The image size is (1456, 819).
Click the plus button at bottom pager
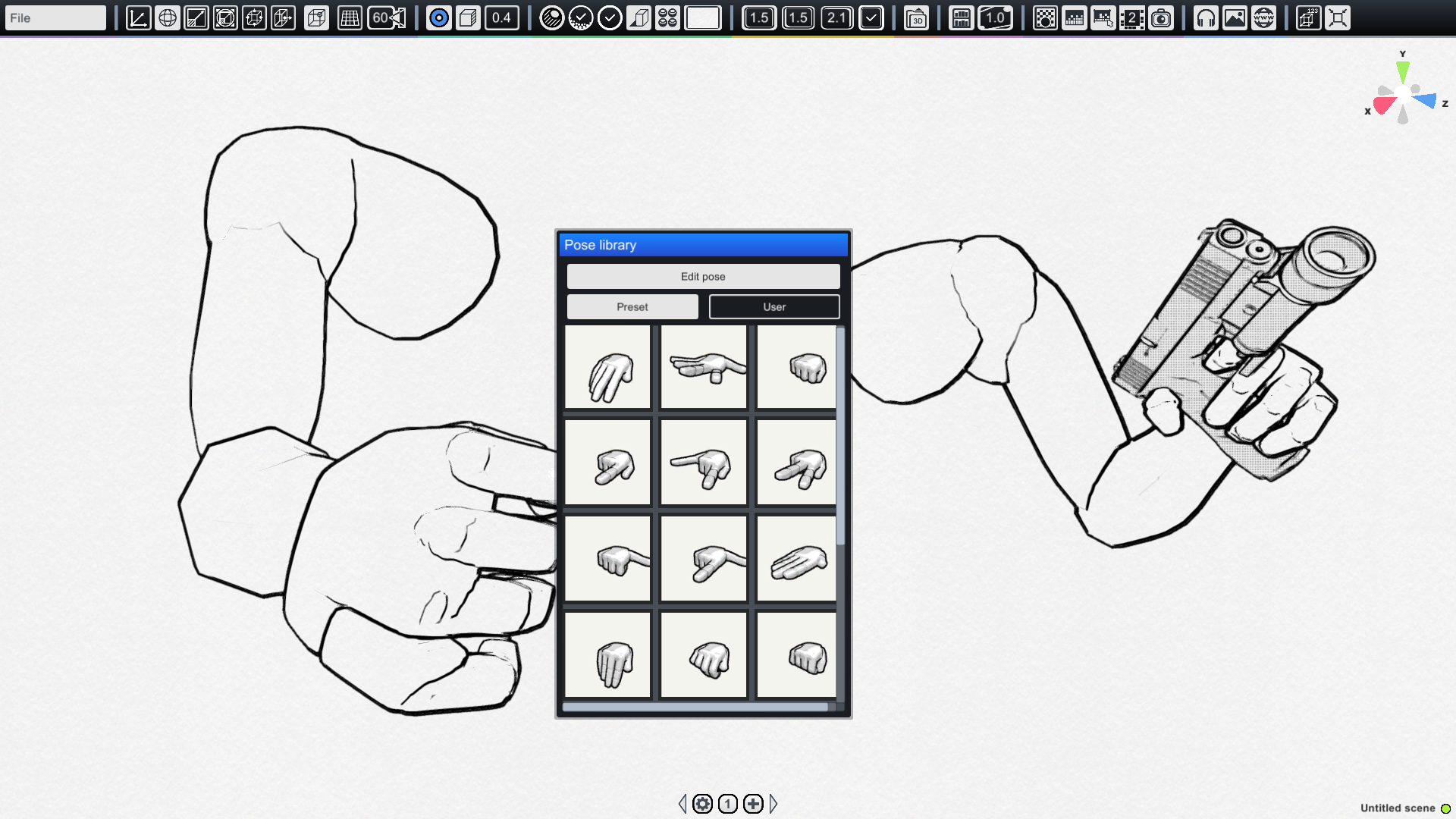click(x=752, y=804)
